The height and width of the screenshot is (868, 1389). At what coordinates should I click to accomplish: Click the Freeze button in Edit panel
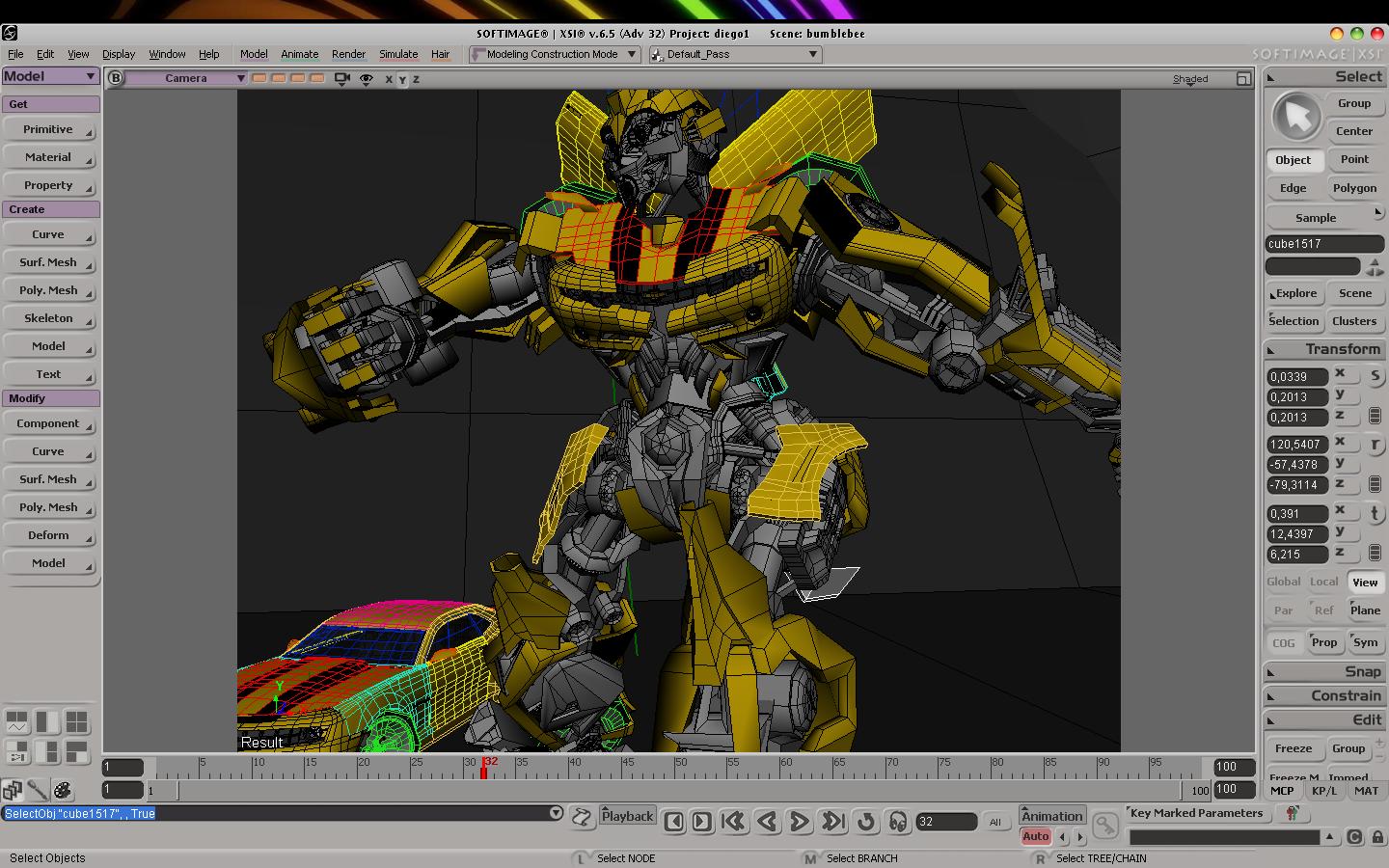(1294, 748)
